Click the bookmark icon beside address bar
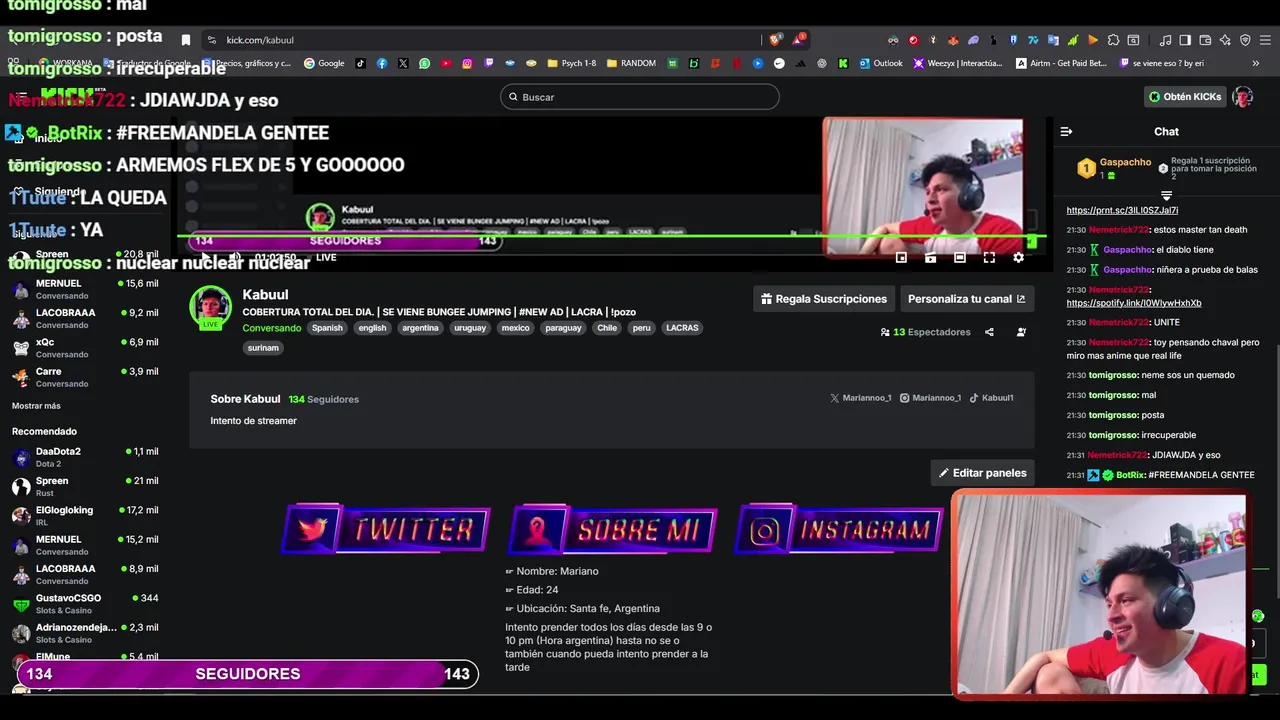 (x=185, y=40)
